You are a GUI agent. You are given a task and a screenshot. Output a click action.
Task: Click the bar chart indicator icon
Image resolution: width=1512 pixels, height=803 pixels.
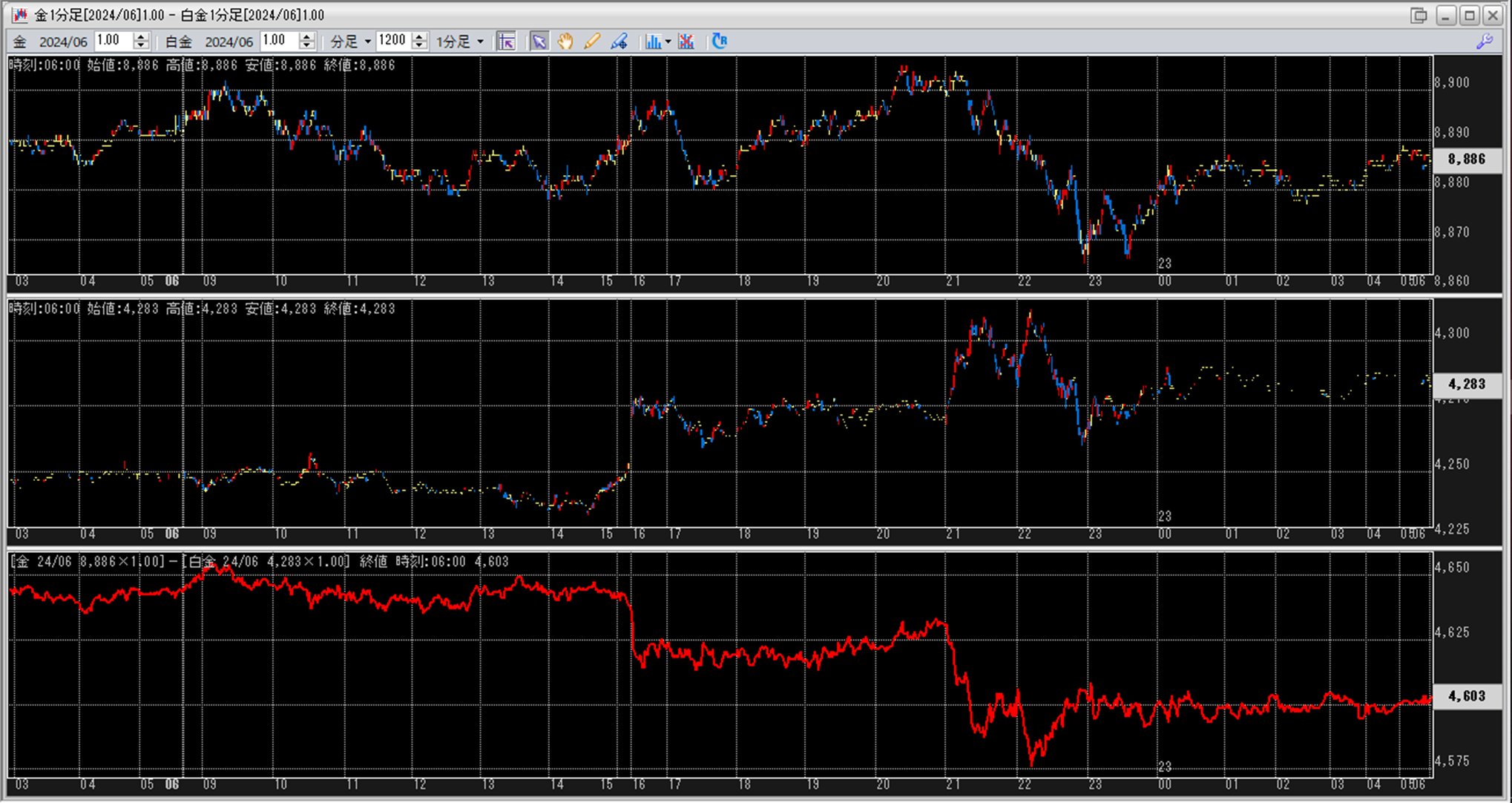click(x=652, y=42)
